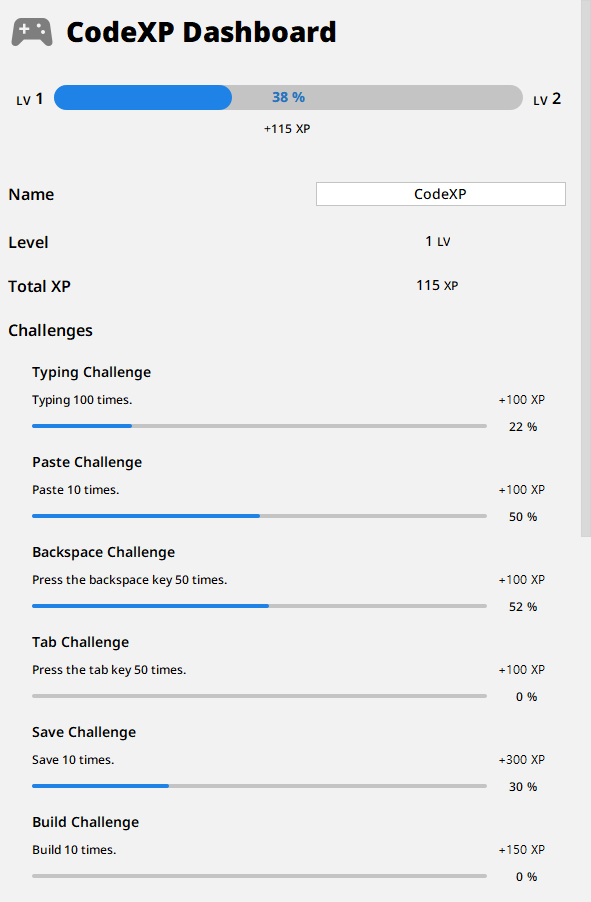
Task: Click the Save Challenge 30 % progress bar
Action: pyautogui.click(x=259, y=785)
